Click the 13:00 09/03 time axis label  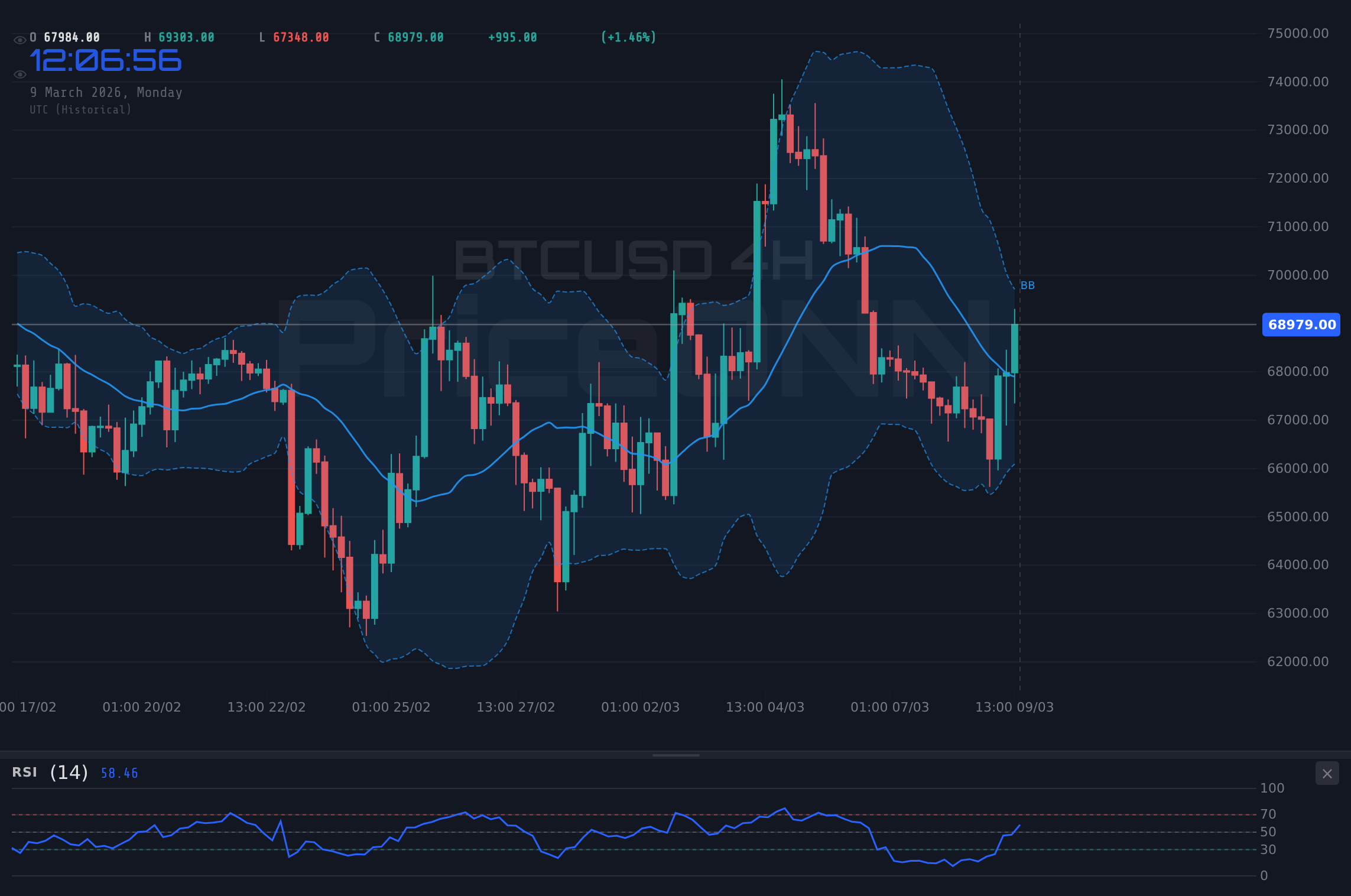point(1015,707)
